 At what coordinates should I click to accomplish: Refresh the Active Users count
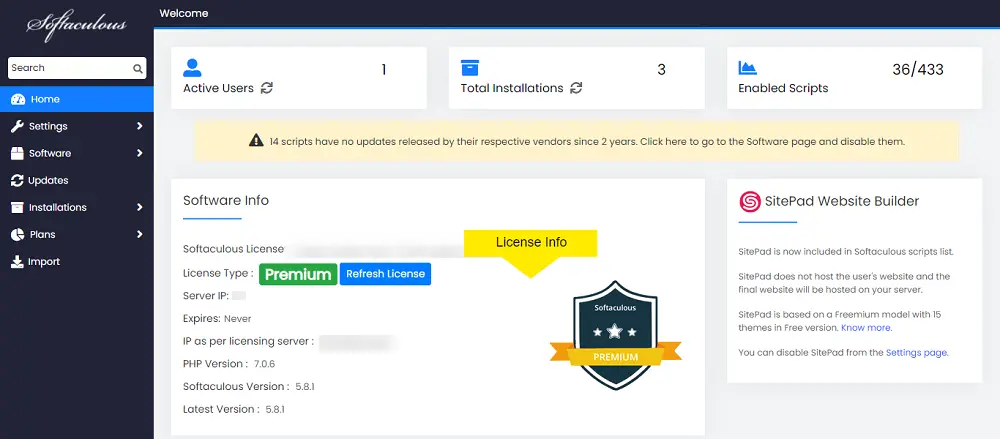click(x=267, y=88)
